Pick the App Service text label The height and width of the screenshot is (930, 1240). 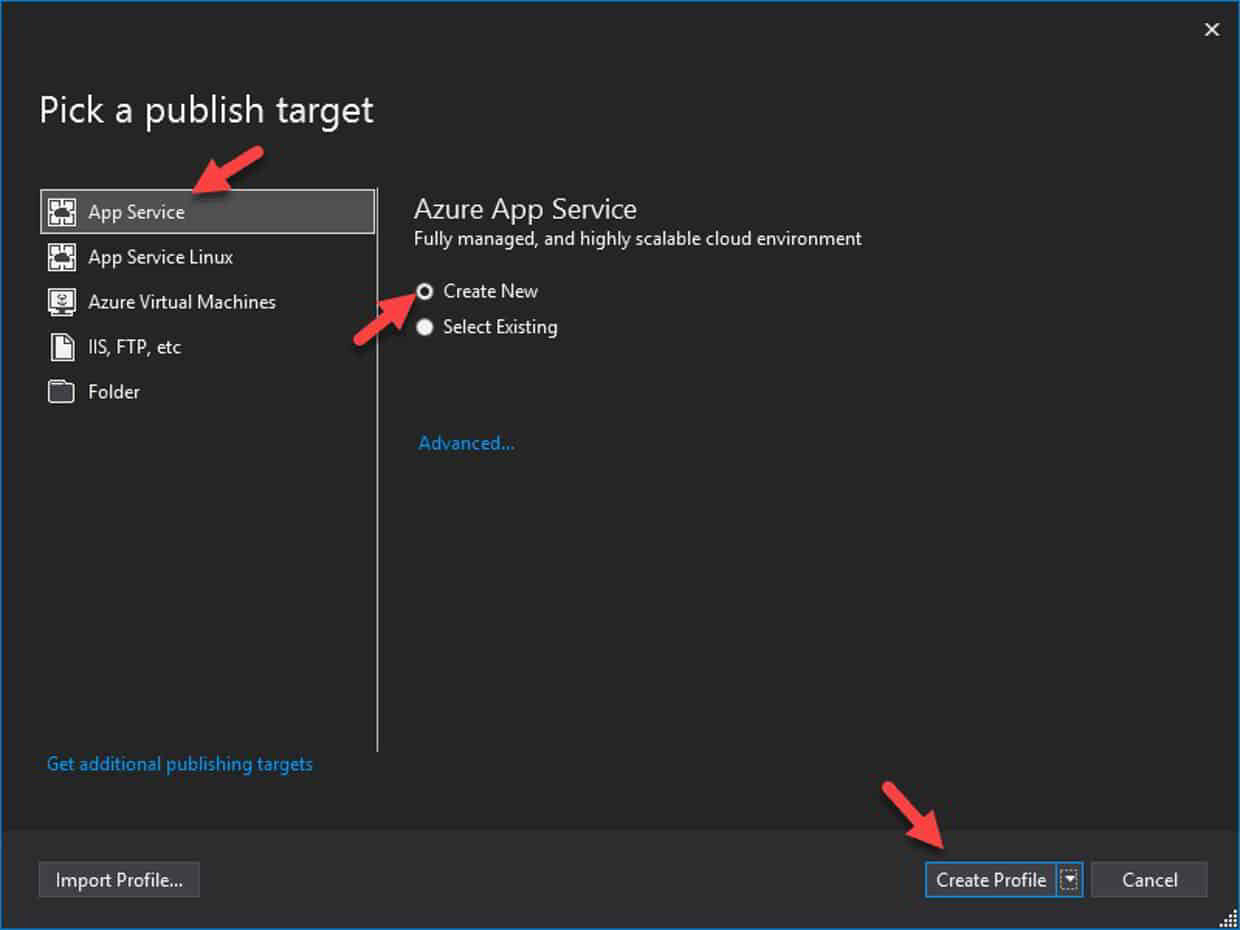(136, 212)
